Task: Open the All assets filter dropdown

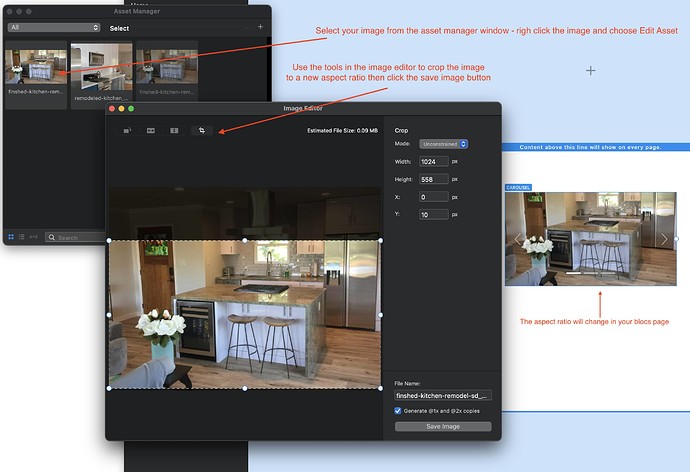Action: 52,28
